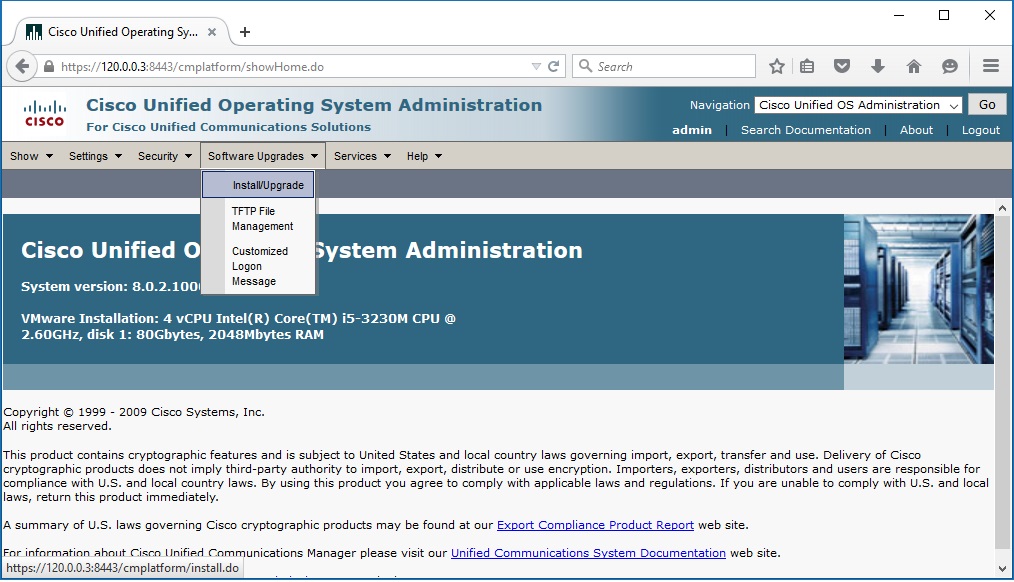Expand the Security menu

tap(164, 156)
